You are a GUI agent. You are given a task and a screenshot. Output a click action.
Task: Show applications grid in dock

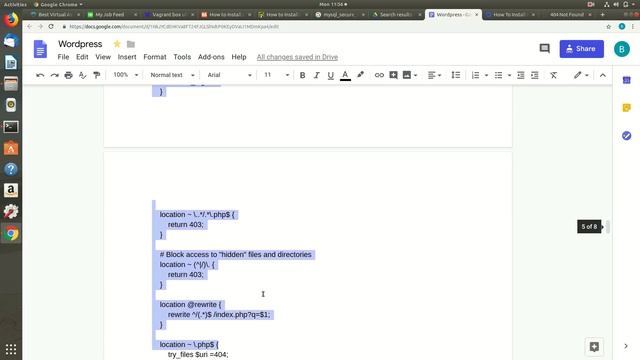pyautogui.click(x=11, y=349)
